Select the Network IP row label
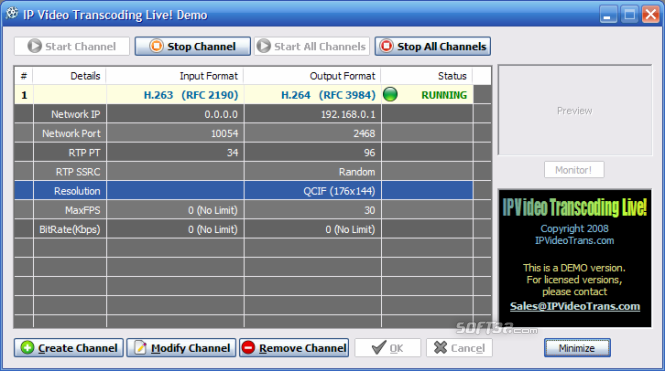The image size is (665, 371). click(x=75, y=114)
